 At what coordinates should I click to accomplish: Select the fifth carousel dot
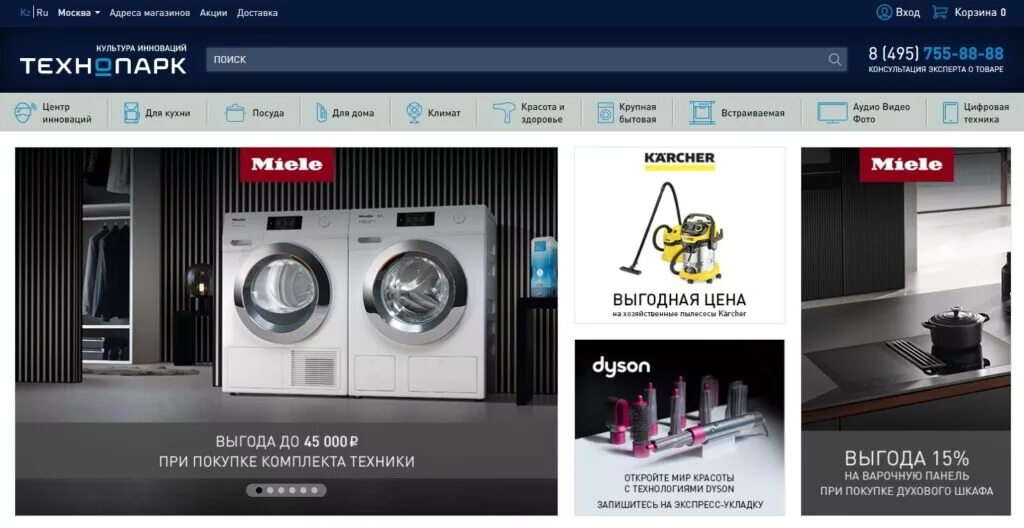coord(303,490)
